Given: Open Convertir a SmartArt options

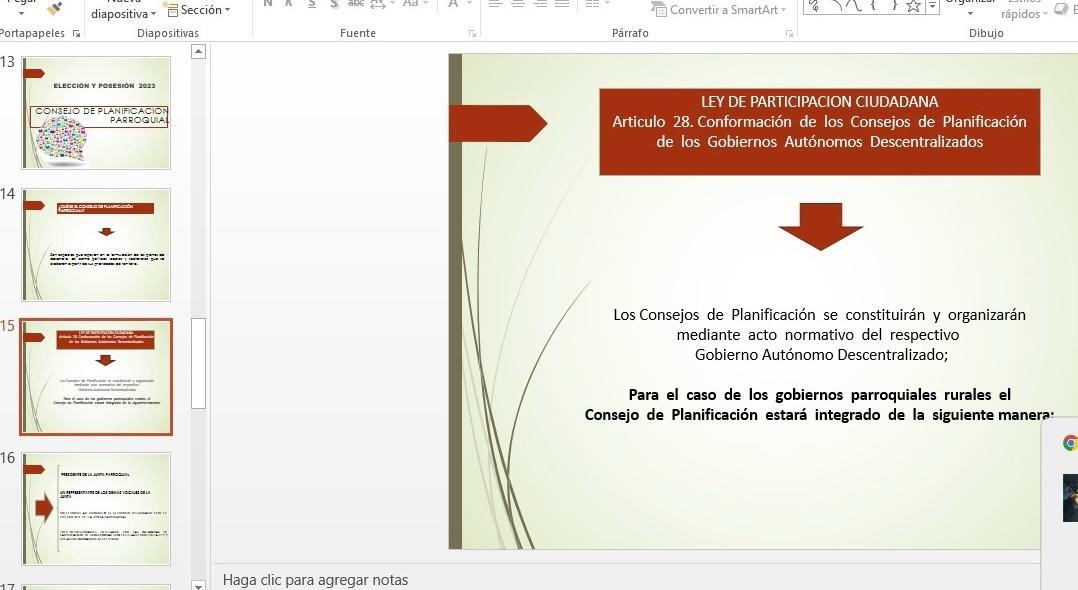Looking at the screenshot, I should [719, 10].
